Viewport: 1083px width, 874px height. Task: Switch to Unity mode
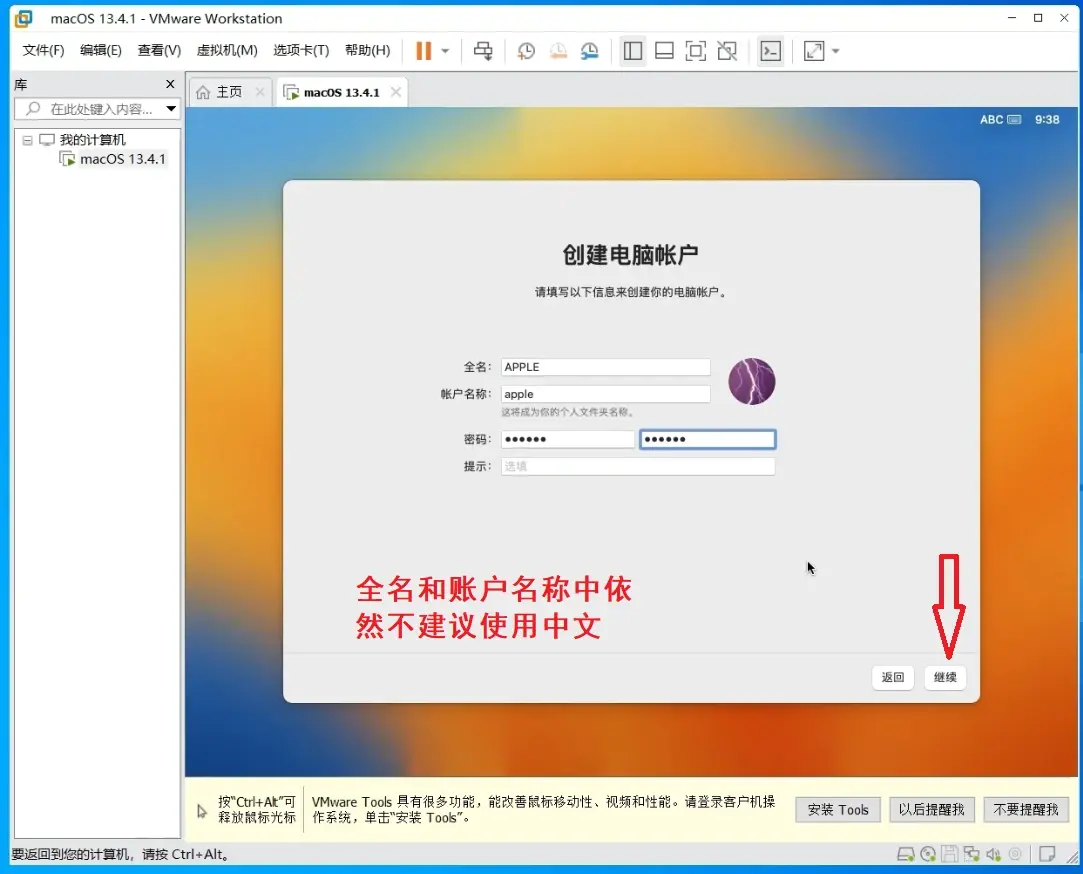click(727, 50)
